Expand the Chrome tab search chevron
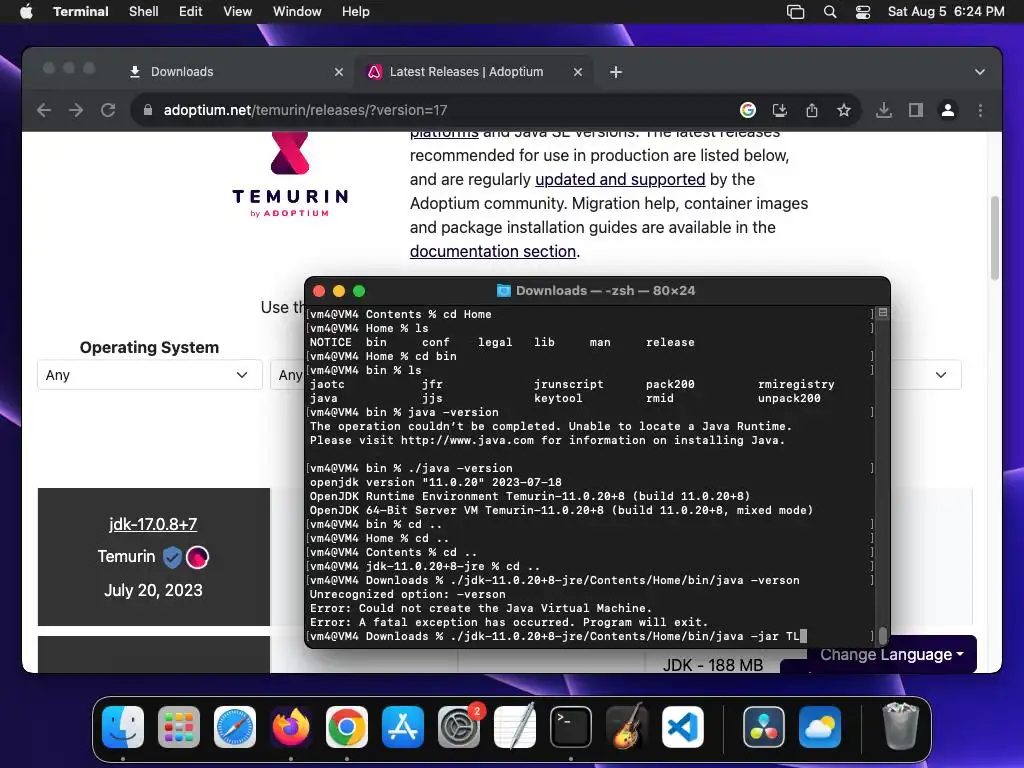The image size is (1024, 768). click(x=980, y=72)
